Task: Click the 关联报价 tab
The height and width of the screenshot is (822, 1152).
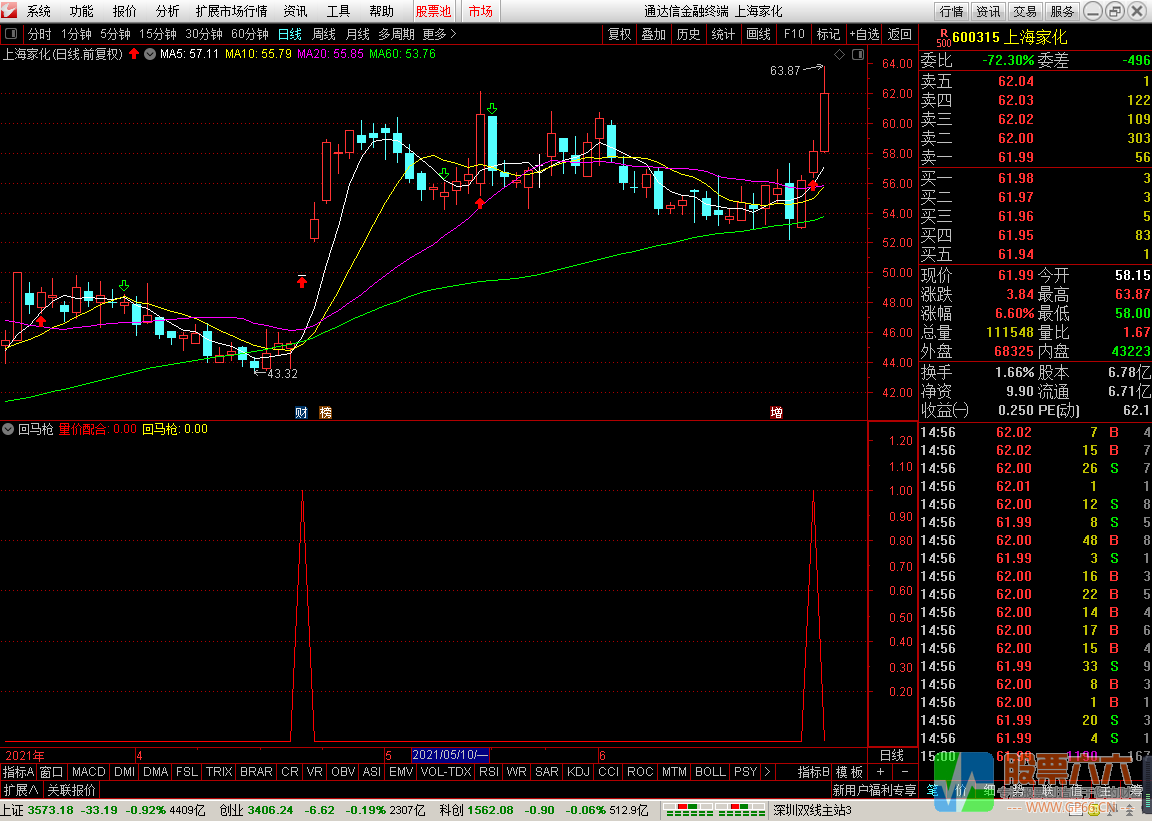Action: 71,790
